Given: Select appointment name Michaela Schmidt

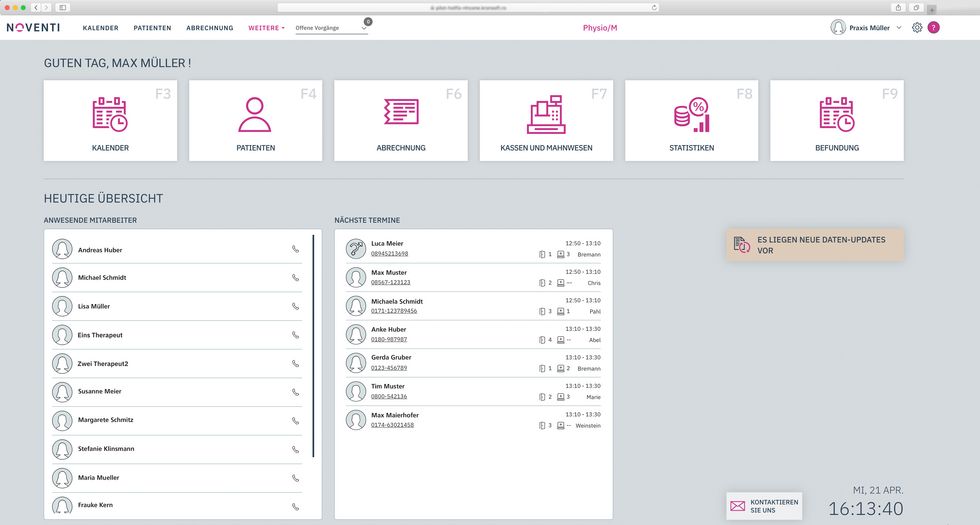Looking at the screenshot, I should (397, 301).
